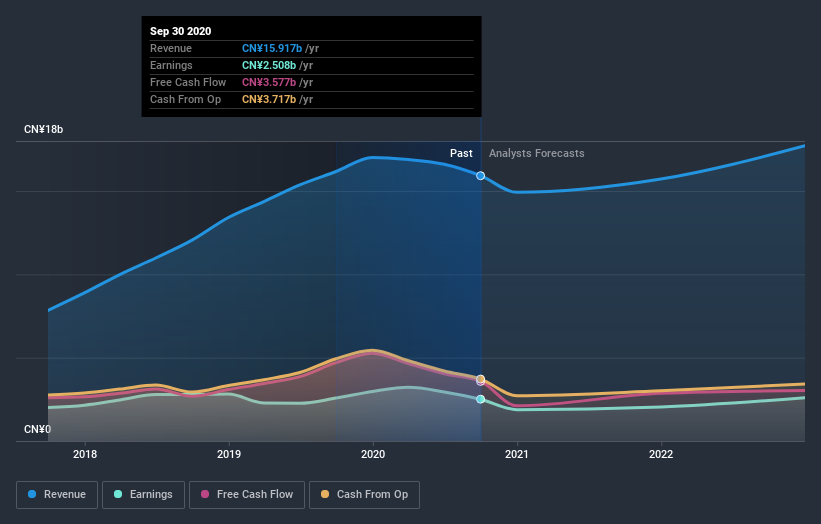Toggle the Cash From Op legend button
Image resolution: width=821 pixels, height=524 pixels.
364,495
